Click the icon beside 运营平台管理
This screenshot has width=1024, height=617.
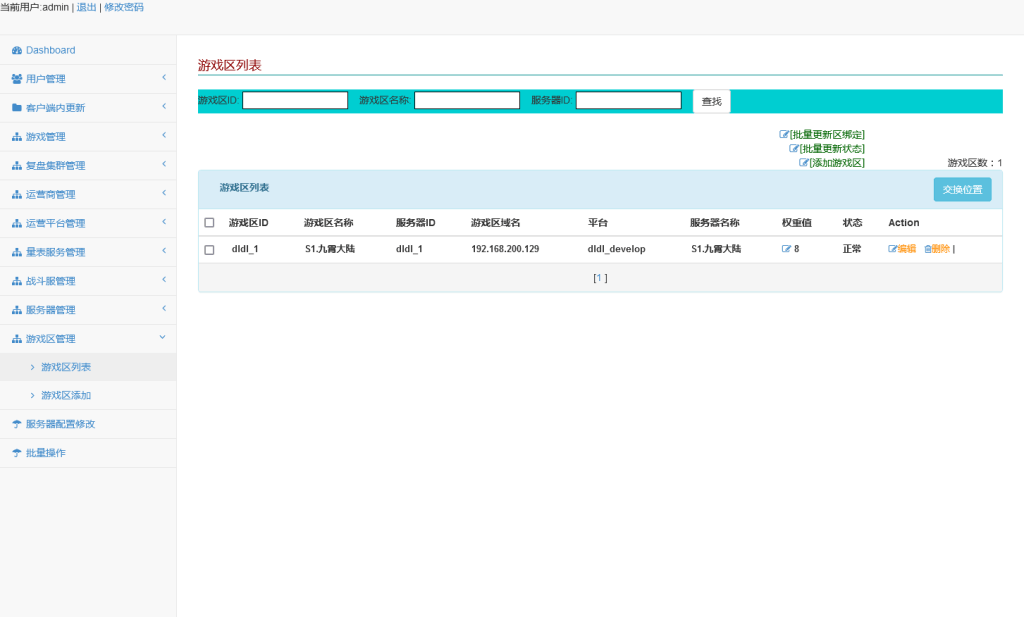click(x=16, y=223)
